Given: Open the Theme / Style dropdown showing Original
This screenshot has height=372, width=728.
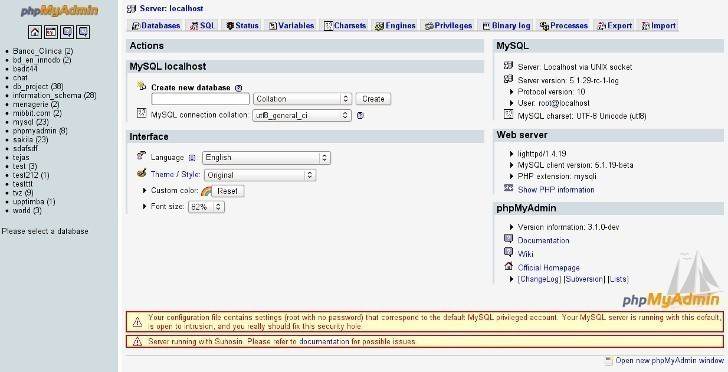Looking at the screenshot, I should 260,175.
